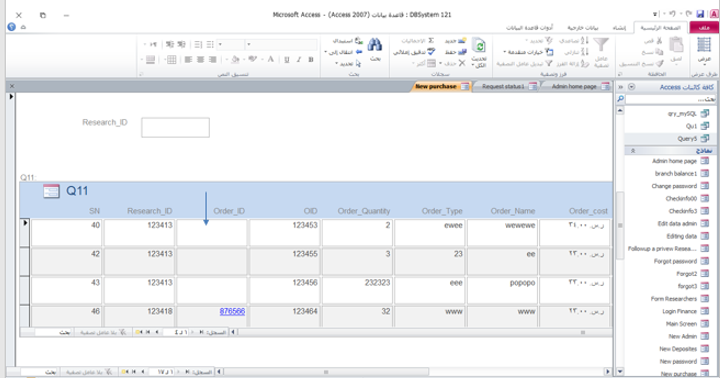Click the Toggle Filter funnel icon

tap(549, 63)
